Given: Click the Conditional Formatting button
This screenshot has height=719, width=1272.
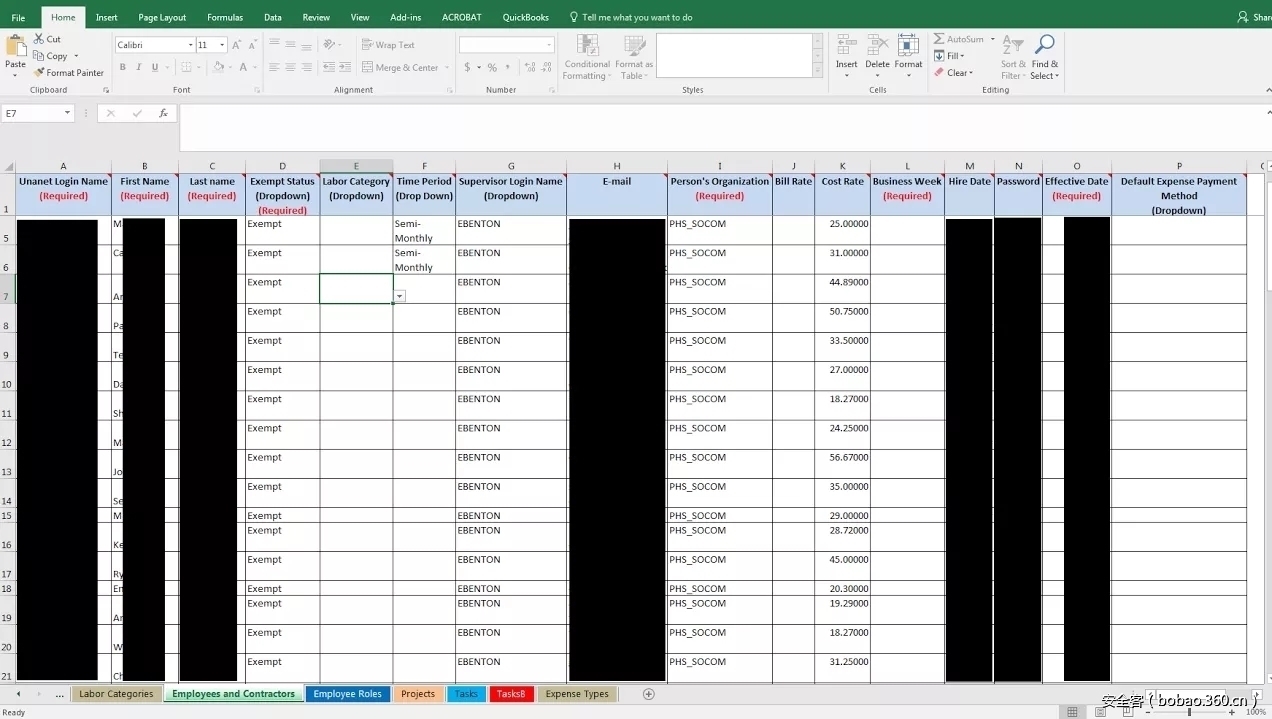Looking at the screenshot, I should [x=586, y=56].
